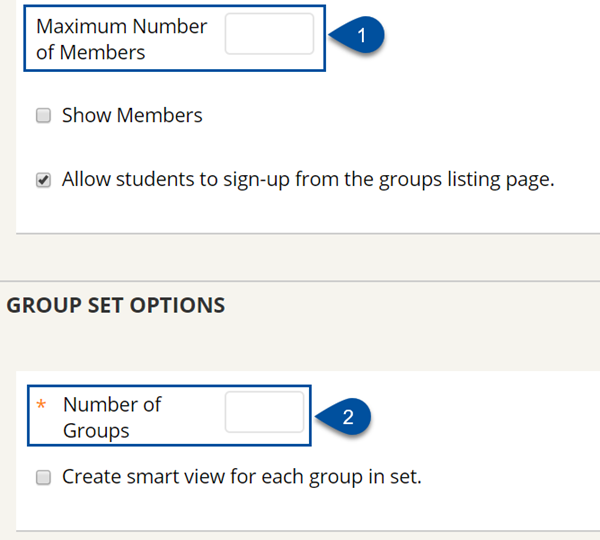
Task: Click the word "Members" in Maximum Number label
Action: coord(102,52)
